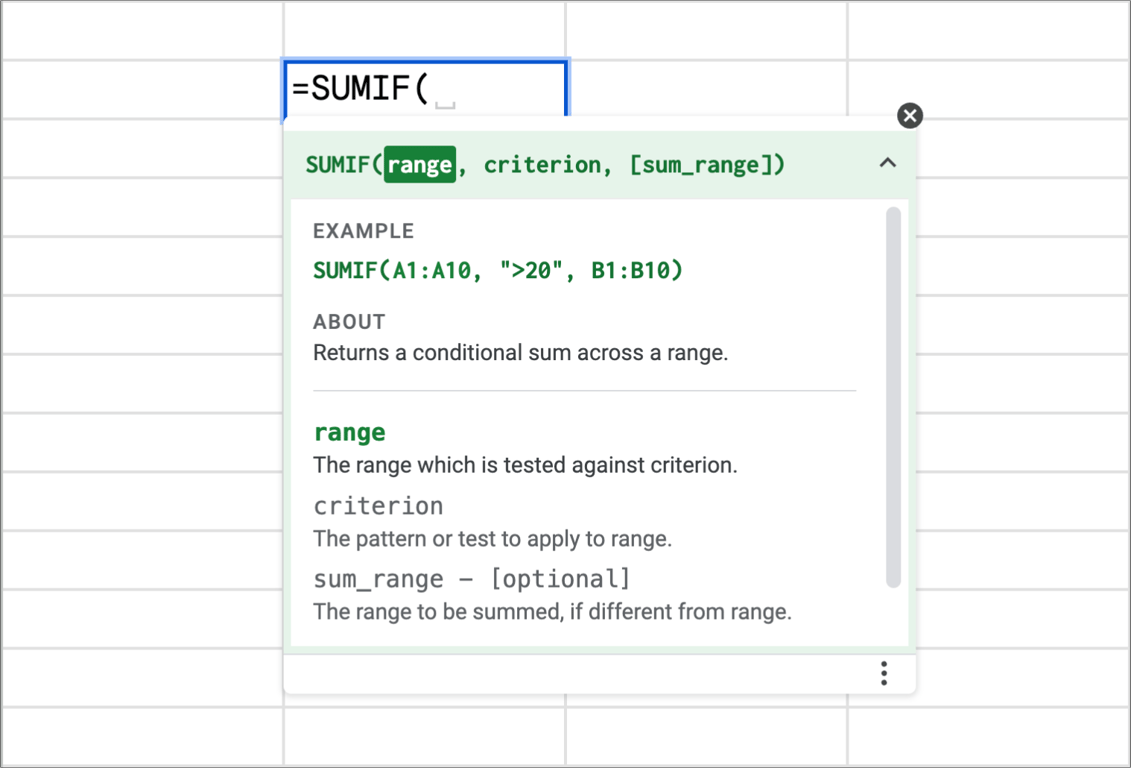The width and height of the screenshot is (1131, 768).
Task: Select the highlighted range argument
Action: point(420,164)
